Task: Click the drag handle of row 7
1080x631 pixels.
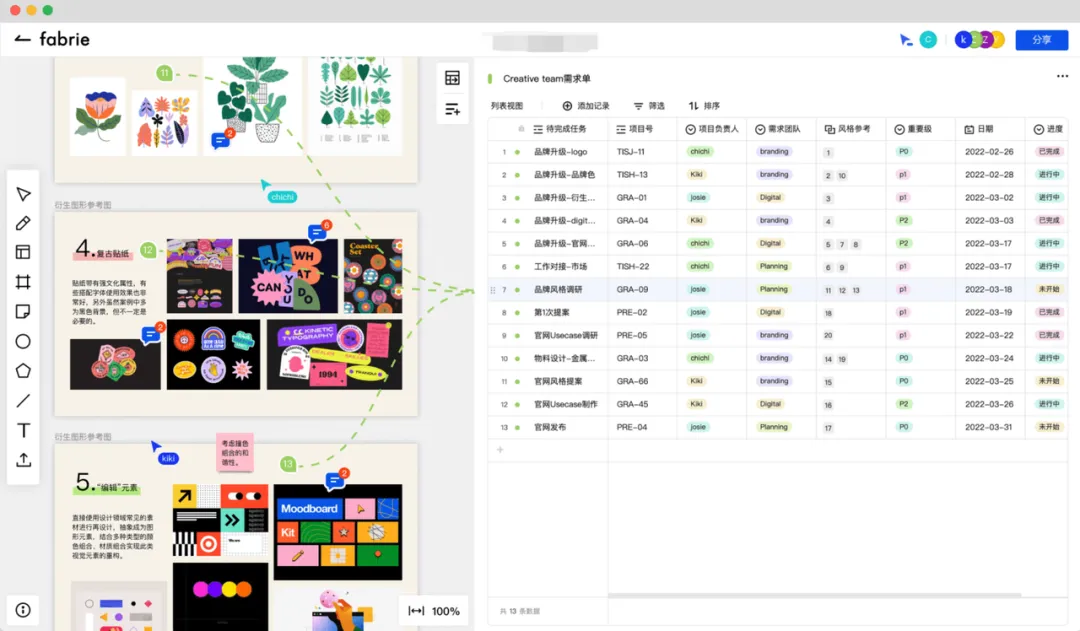Action: (492, 290)
